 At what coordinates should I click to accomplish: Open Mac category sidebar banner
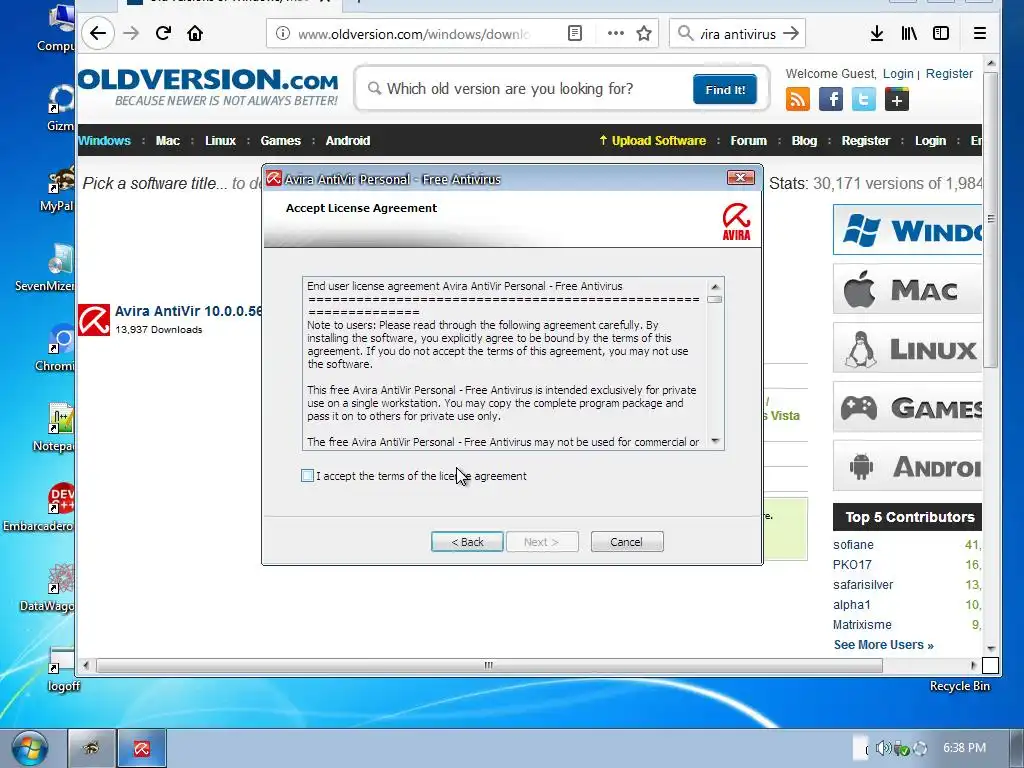click(x=908, y=289)
